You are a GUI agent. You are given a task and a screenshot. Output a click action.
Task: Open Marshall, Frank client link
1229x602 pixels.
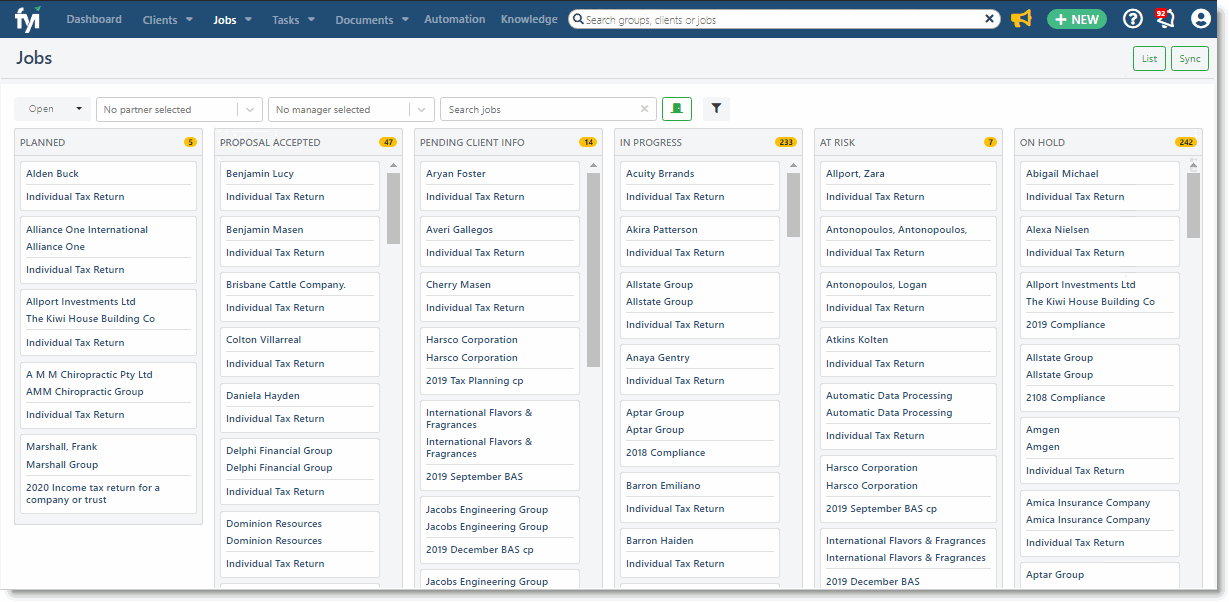tap(61, 446)
